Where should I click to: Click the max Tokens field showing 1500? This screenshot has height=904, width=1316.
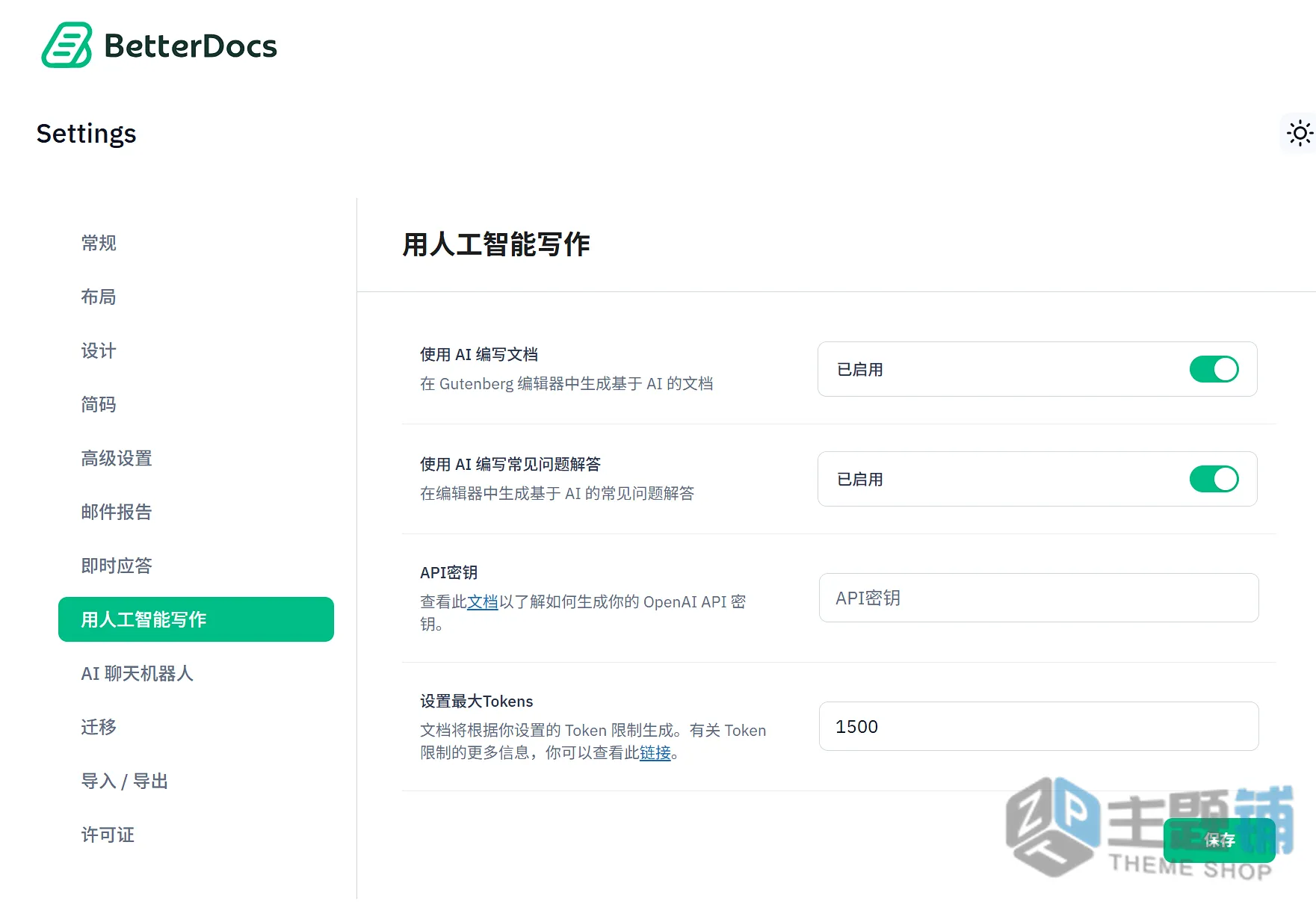[x=1039, y=726]
